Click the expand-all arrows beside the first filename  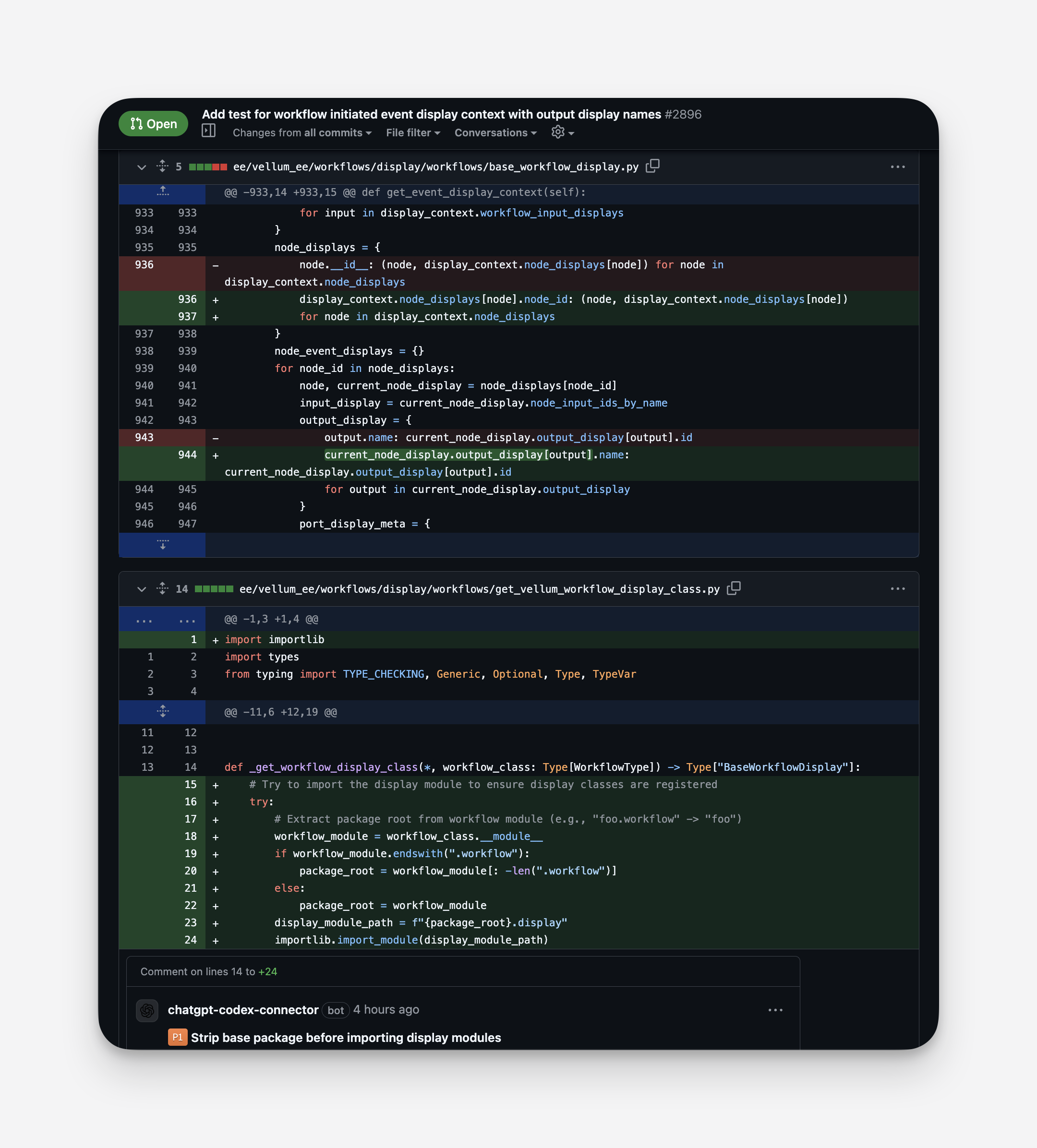162,166
